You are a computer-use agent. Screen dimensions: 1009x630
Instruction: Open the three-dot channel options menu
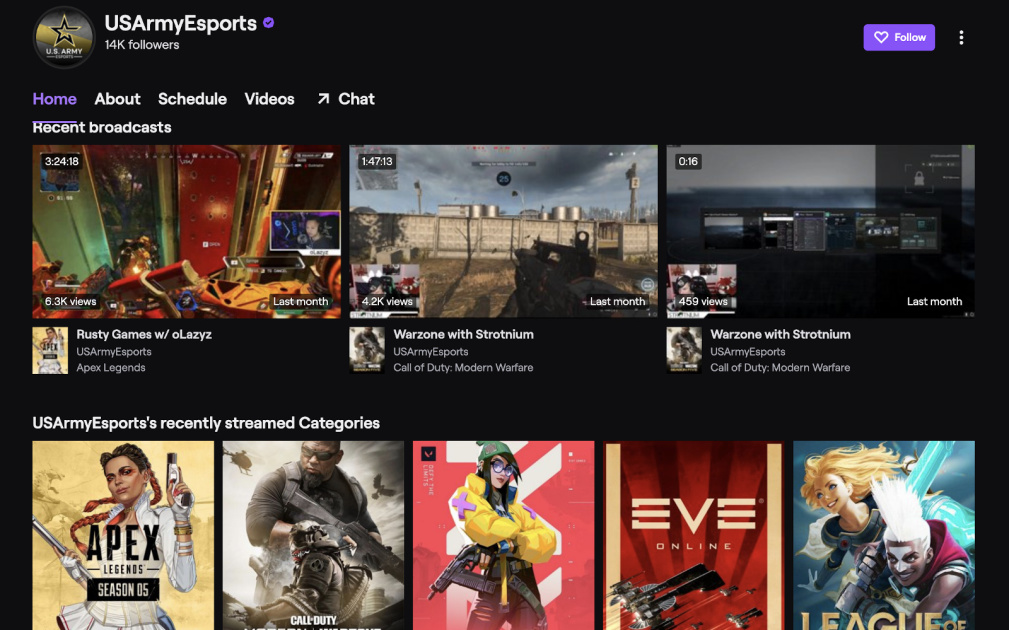[x=961, y=38]
